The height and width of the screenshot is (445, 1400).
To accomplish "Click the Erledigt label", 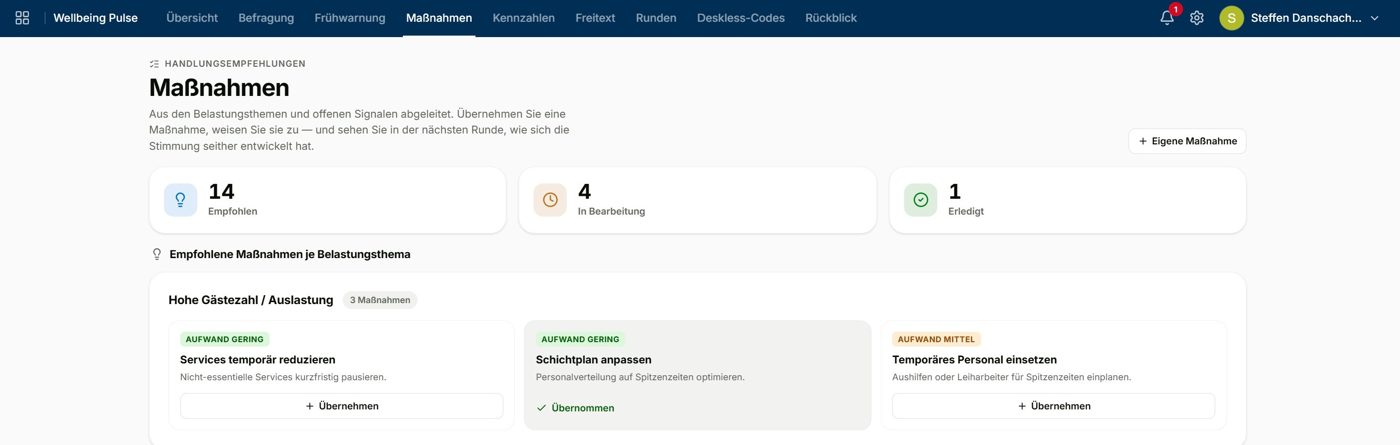I will [966, 211].
